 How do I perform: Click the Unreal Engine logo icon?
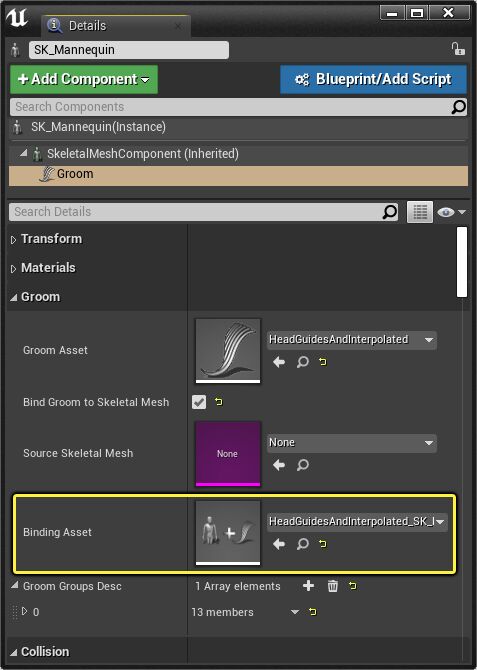17,19
